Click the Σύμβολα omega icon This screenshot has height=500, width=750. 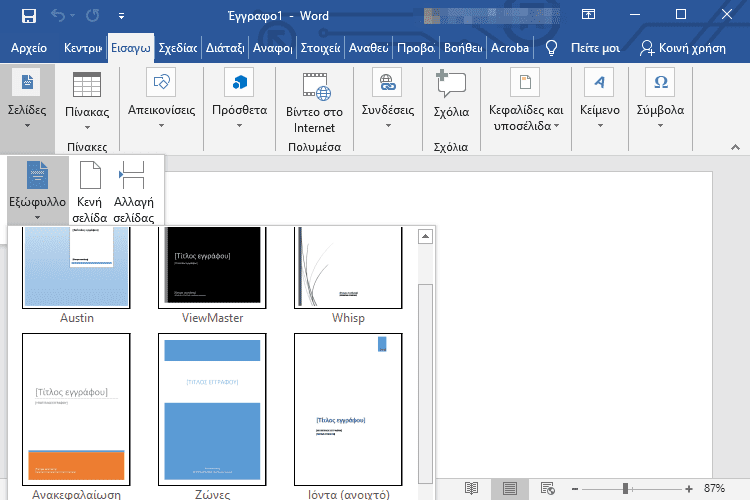[660, 82]
